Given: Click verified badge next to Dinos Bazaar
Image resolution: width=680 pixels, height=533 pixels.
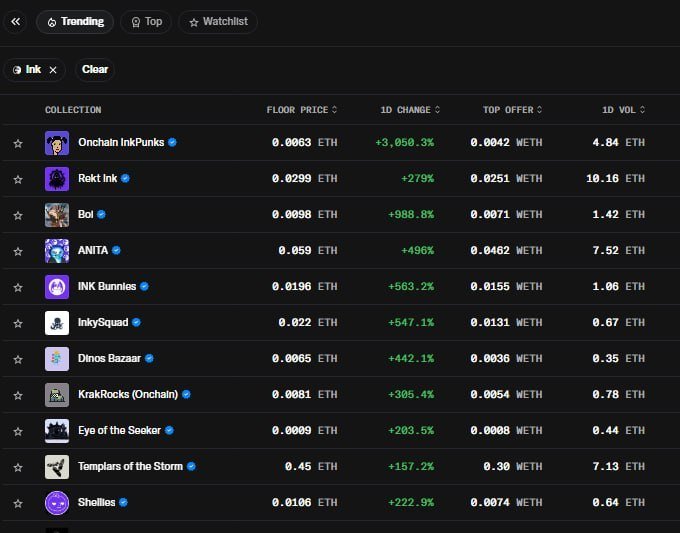Looking at the screenshot, I should click(149, 358).
